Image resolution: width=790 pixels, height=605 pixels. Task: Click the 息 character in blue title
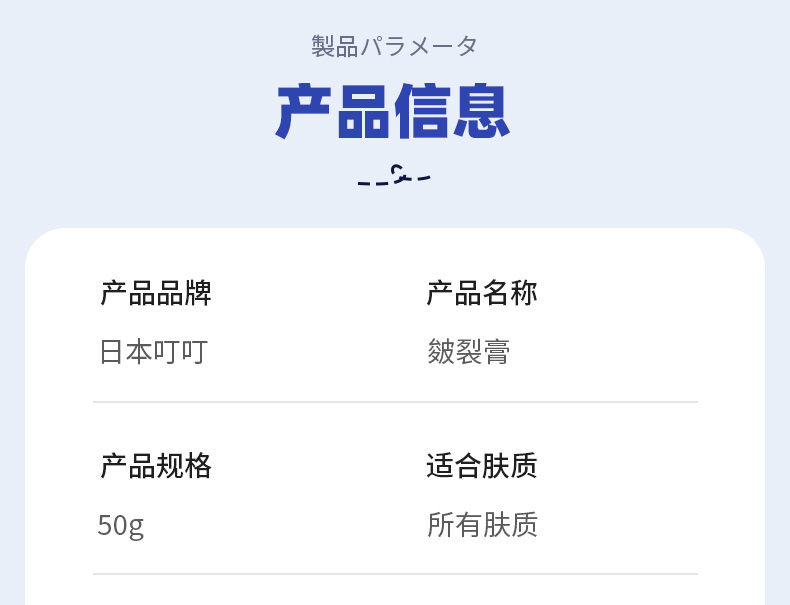482,111
